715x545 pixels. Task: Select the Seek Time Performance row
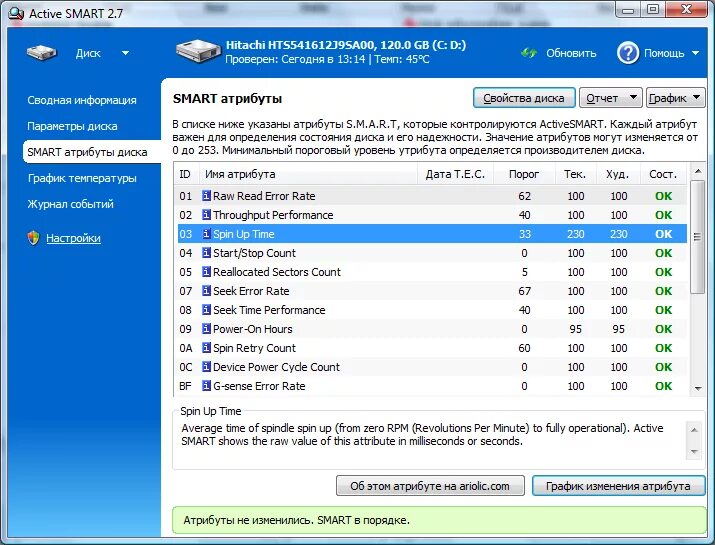(x=432, y=310)
